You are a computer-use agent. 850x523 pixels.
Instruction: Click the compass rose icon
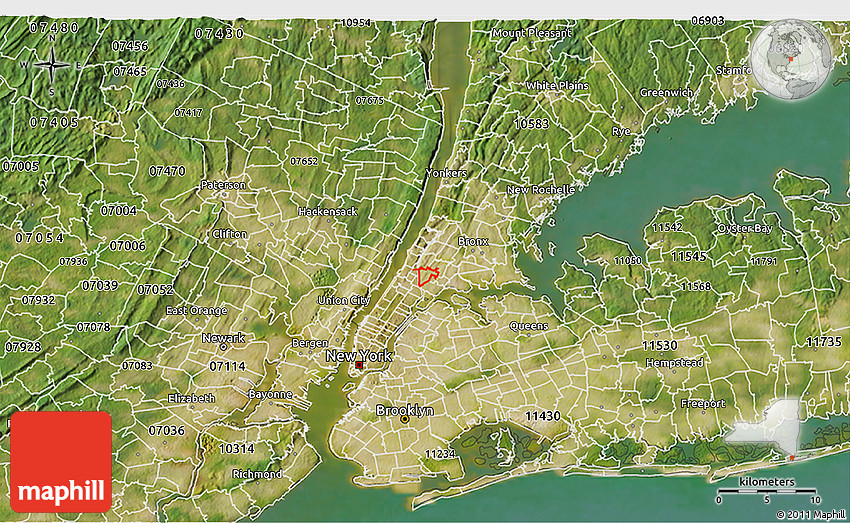[52, 66]
